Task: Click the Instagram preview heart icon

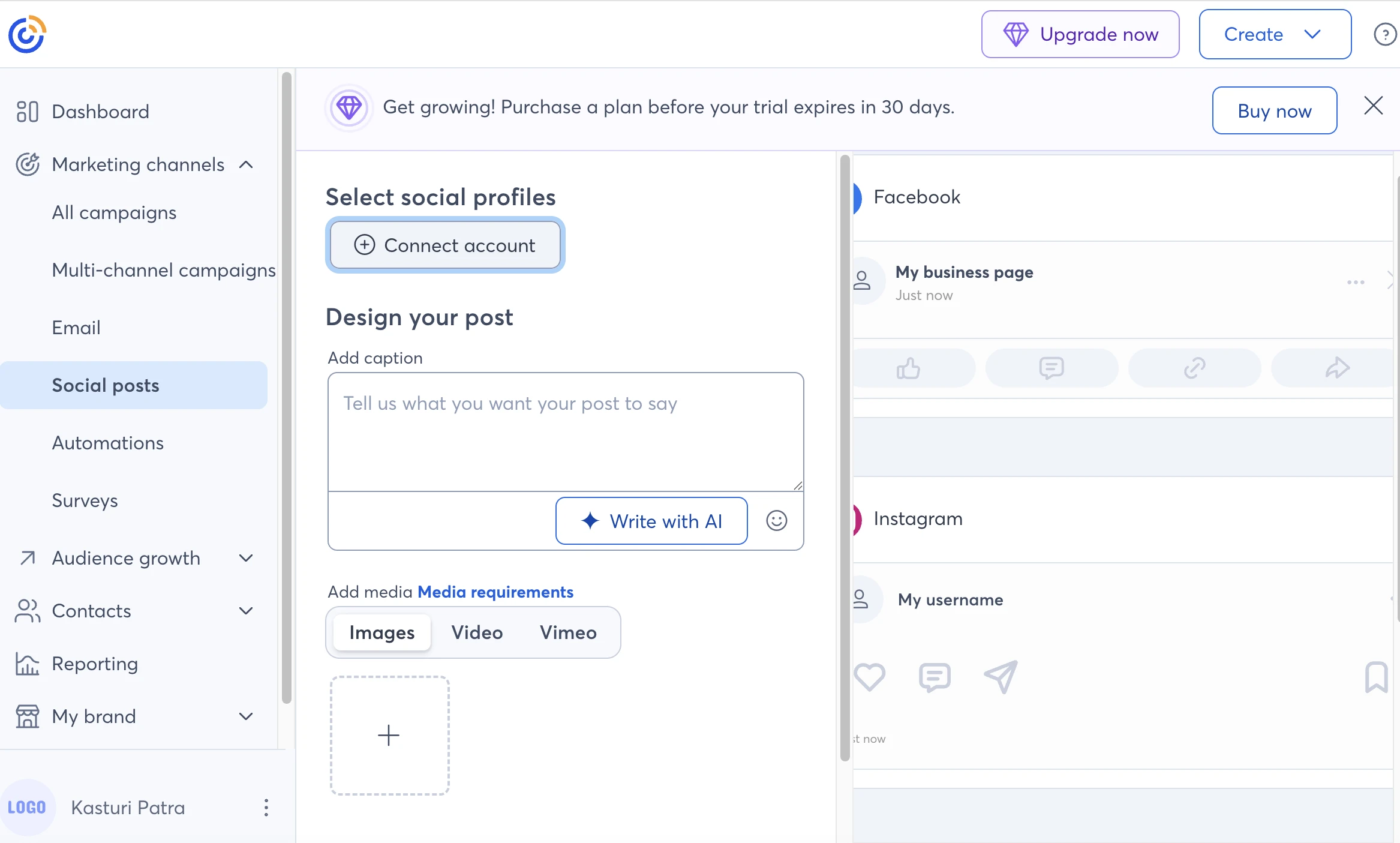Action: 869,677
